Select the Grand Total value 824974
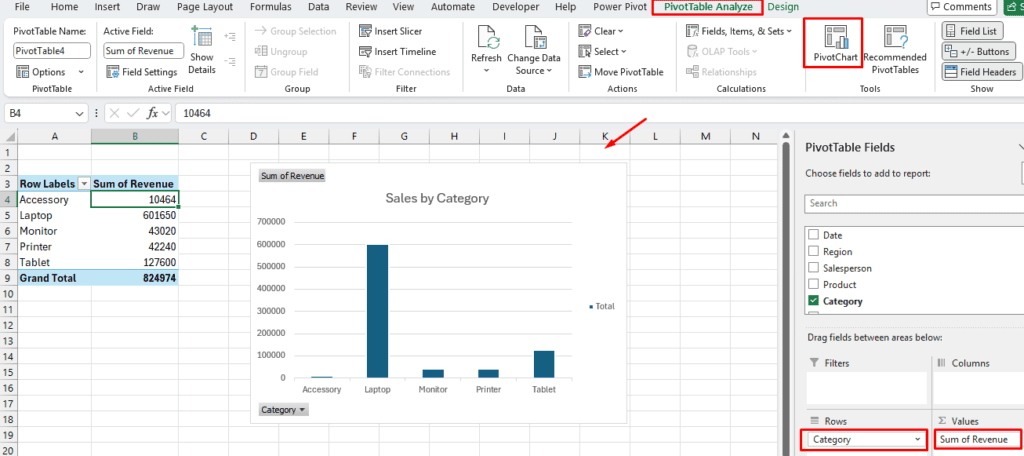The image size is (1024, 456). (135, 278)
